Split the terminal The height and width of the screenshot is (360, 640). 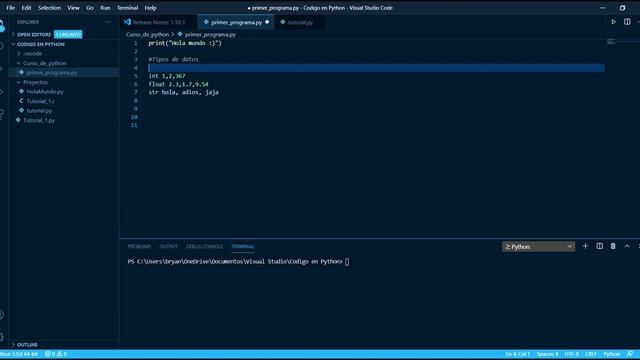pyautogui.click(x=599, y=246)
